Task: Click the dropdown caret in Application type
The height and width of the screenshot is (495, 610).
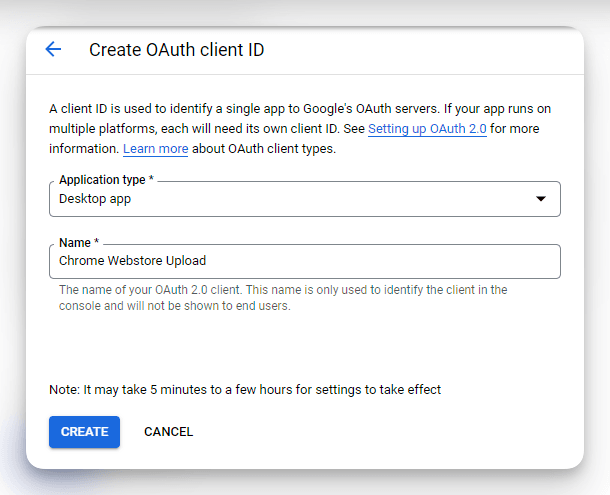Action: click(x=541, y=199)
